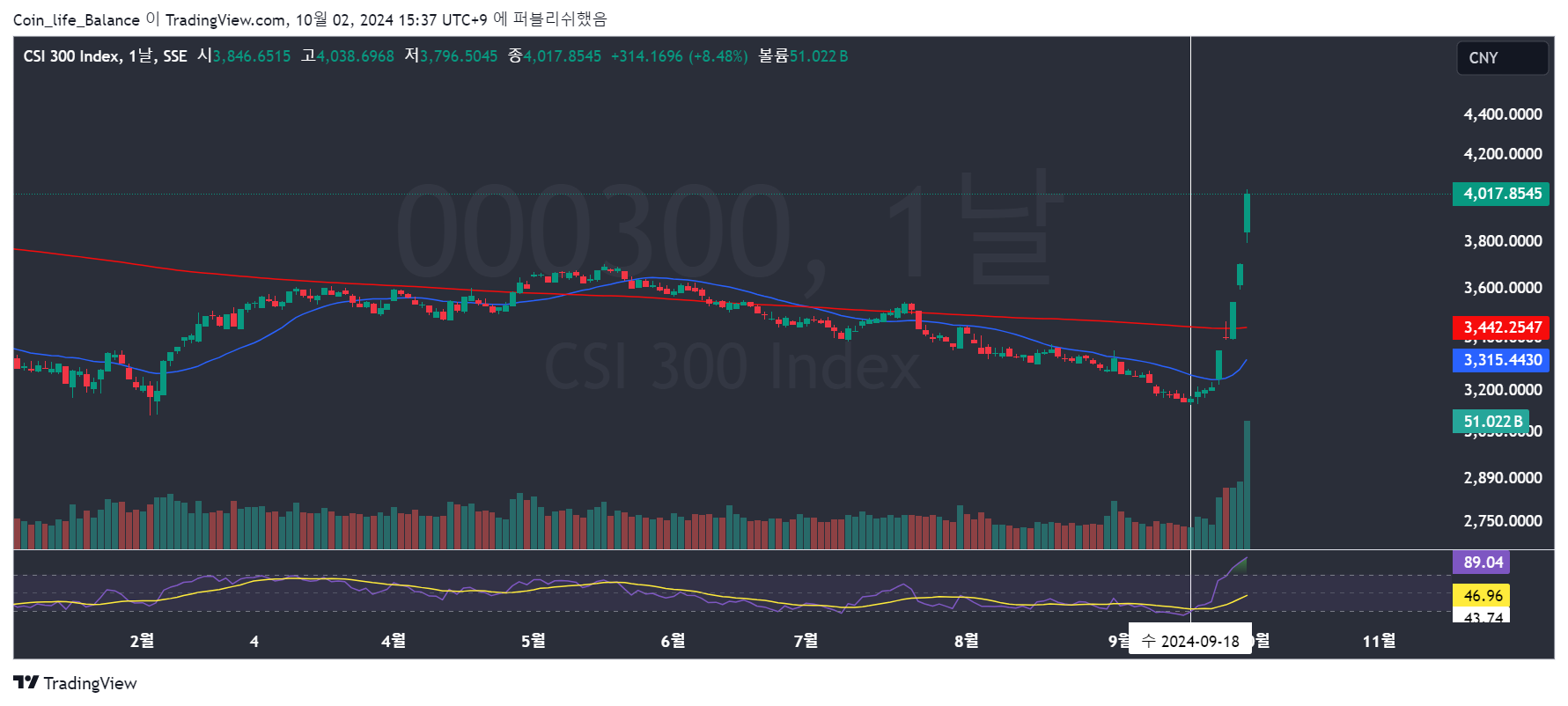1568x706 pixels.
Task: Select the red 3,442.2547 moving average label
Action: tap(1500, 327)
